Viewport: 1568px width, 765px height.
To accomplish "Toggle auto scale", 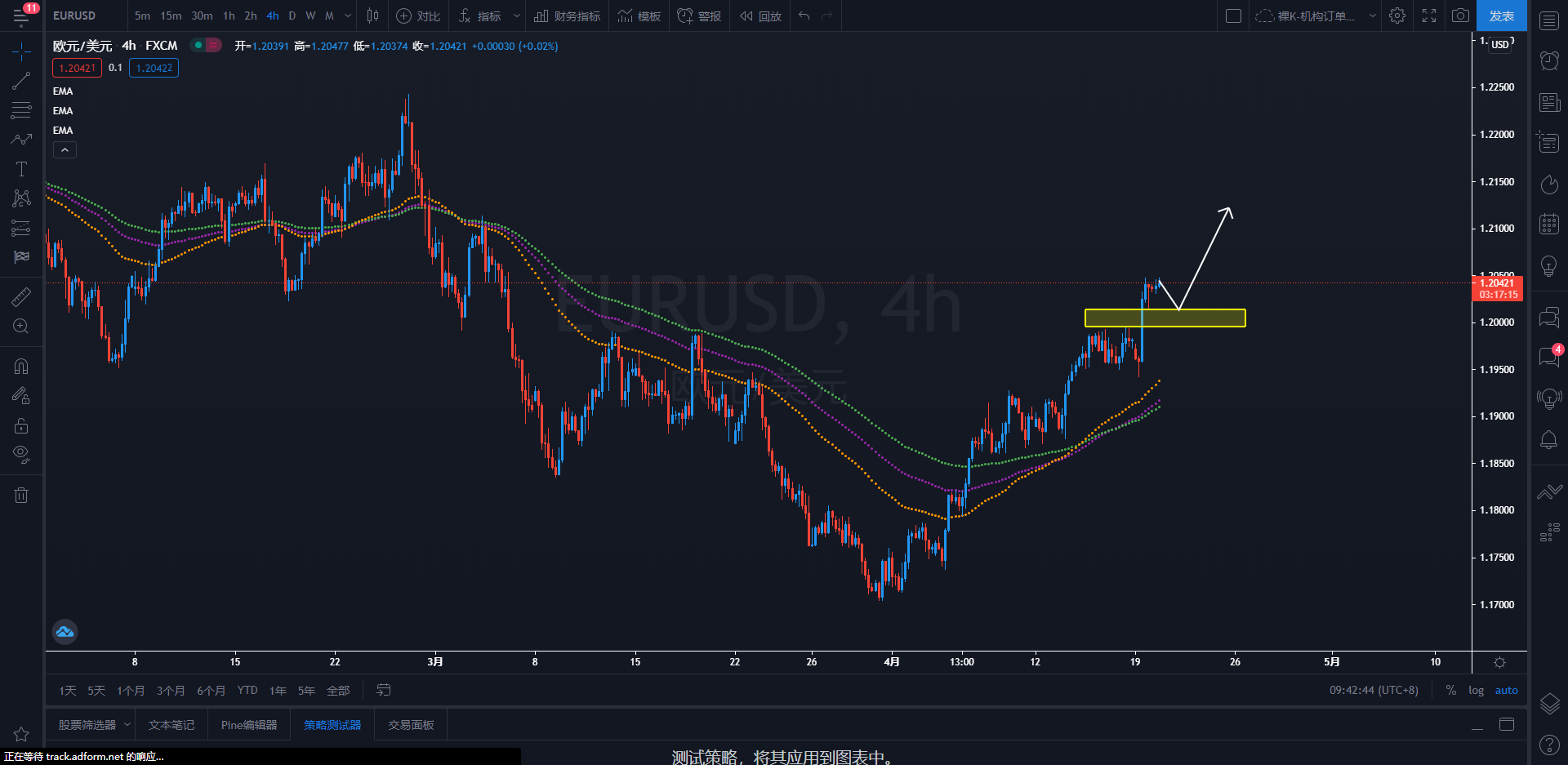I will (1506, 691).
